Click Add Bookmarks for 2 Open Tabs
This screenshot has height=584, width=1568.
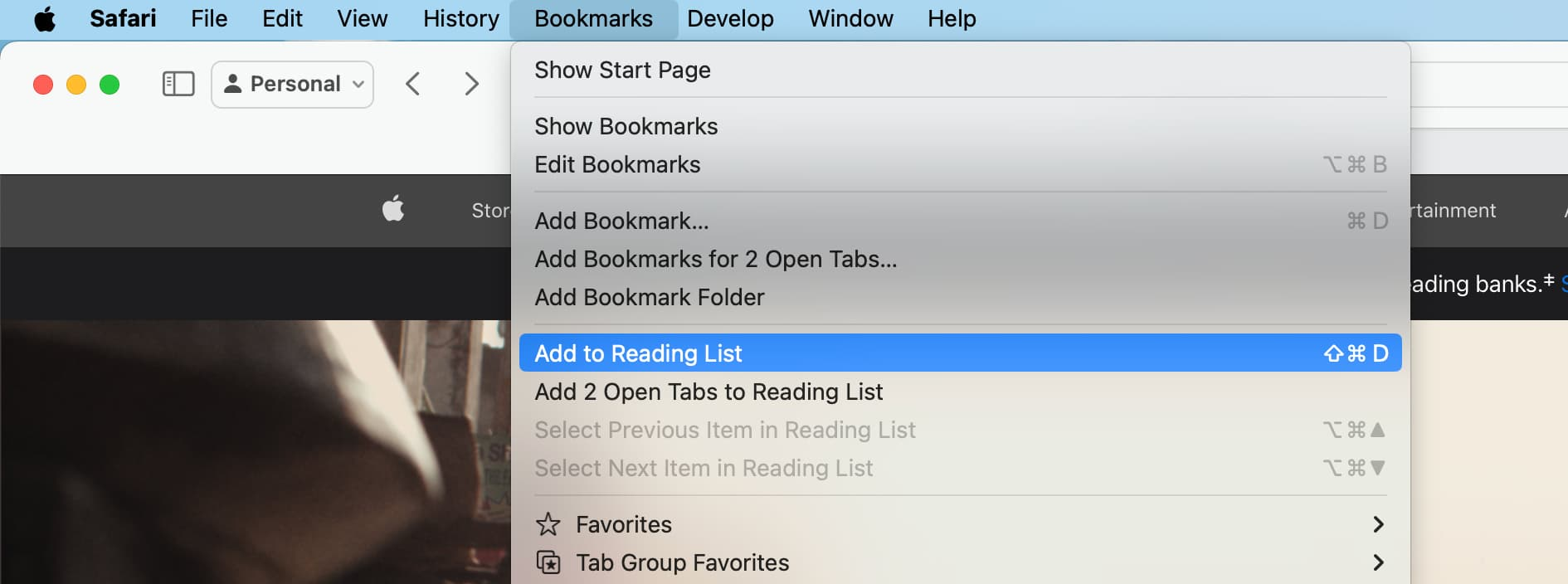961,259
